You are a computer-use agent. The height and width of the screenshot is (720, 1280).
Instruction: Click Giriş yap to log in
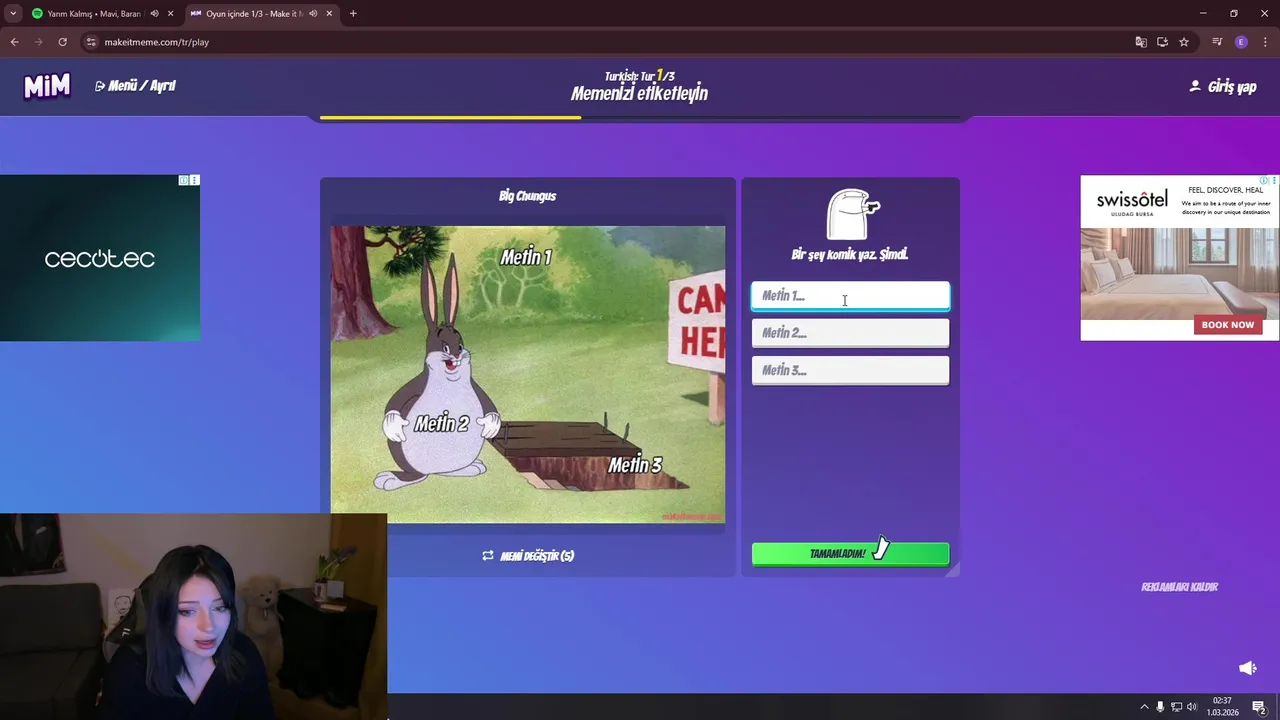1222,87
